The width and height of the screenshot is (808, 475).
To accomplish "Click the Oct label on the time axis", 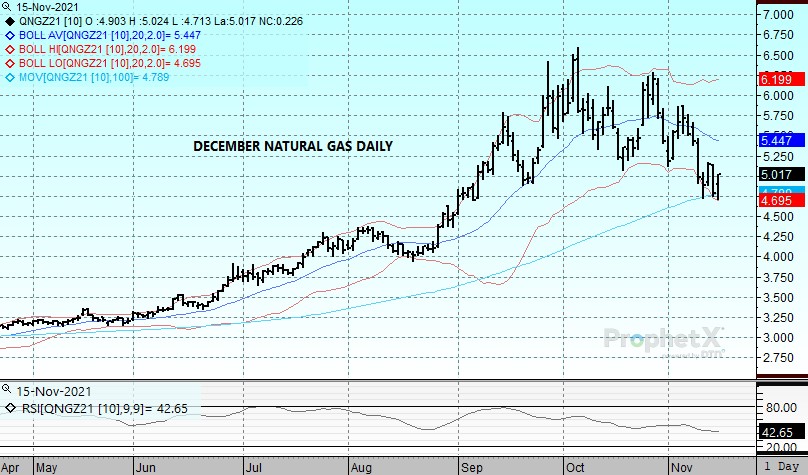I will 575,466.
